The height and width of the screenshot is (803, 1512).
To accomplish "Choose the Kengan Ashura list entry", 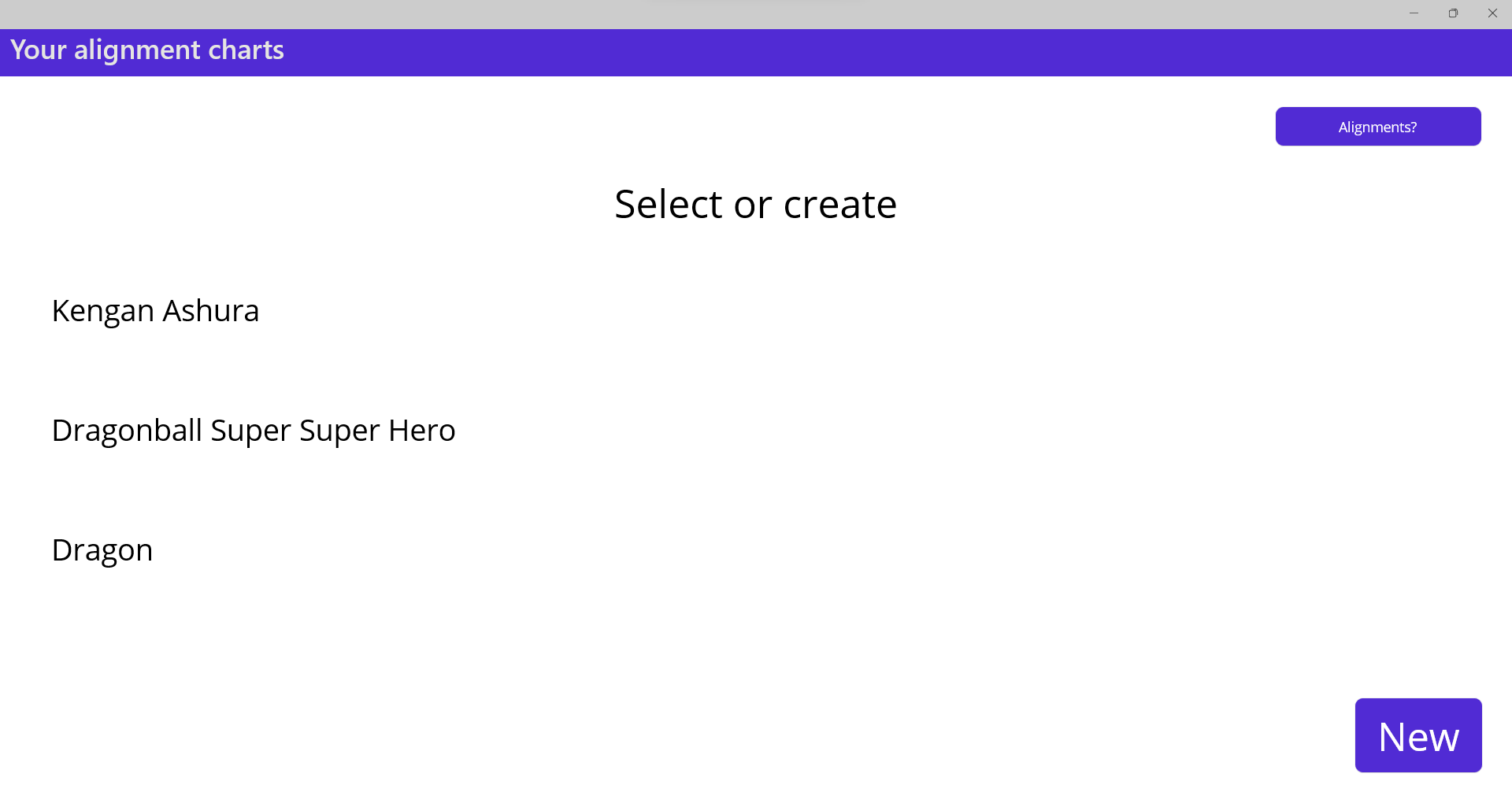I will point(155,311).
